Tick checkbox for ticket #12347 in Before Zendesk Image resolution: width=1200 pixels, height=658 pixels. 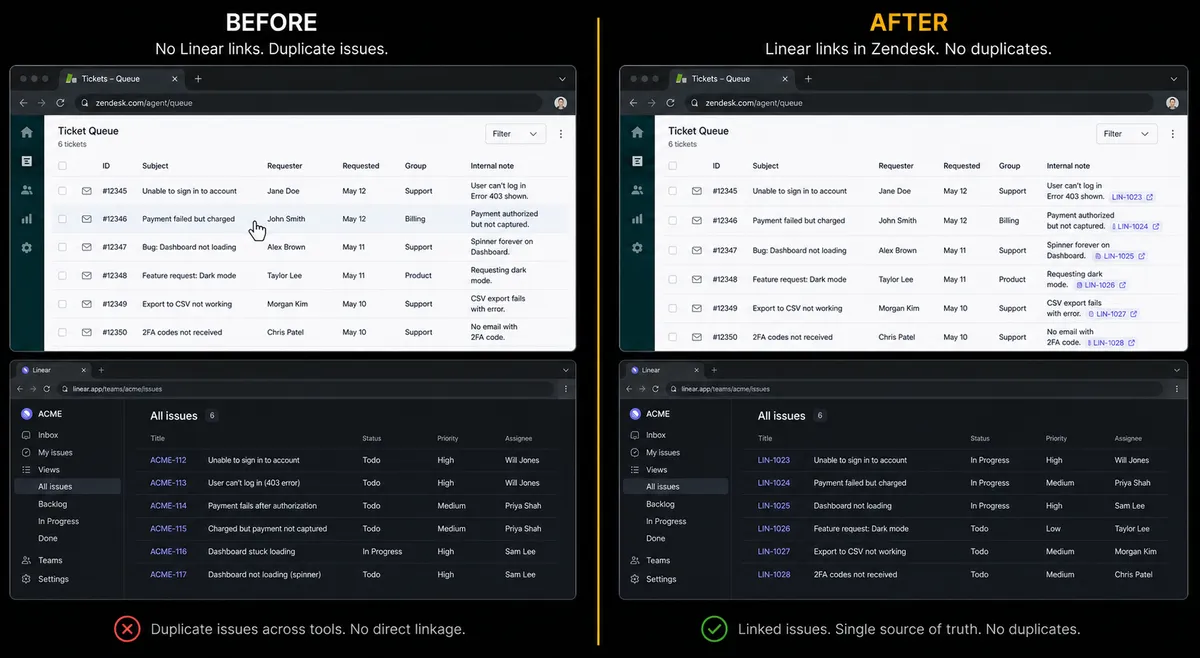click(63, 247)
